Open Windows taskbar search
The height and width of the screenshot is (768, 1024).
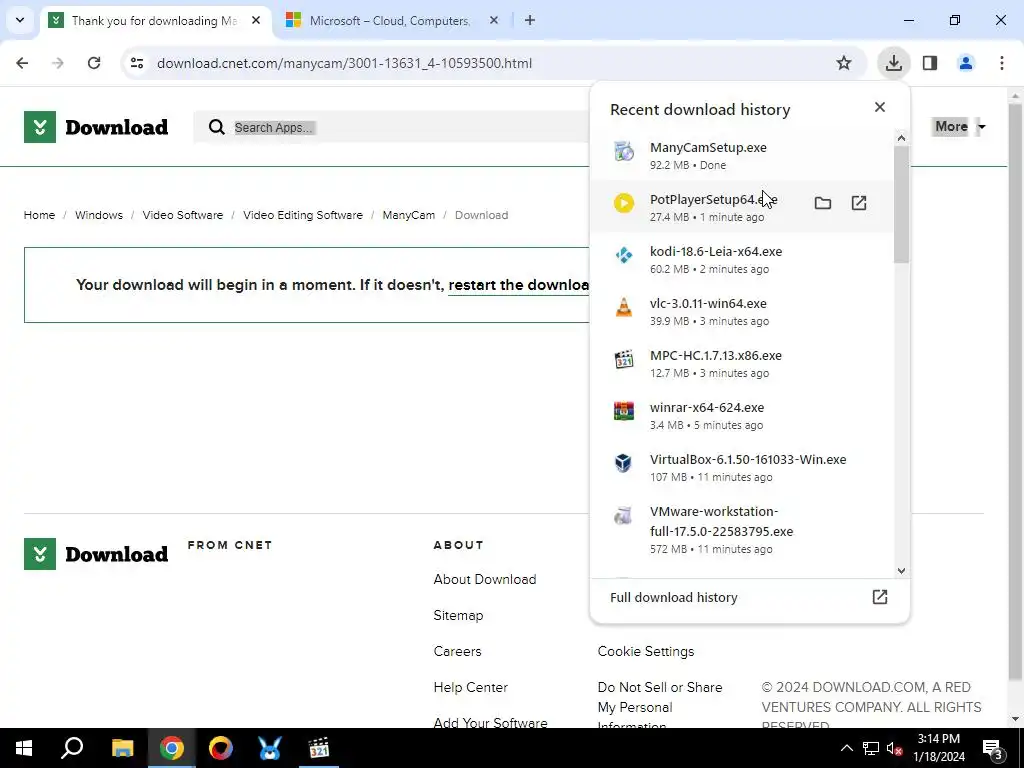[x=72, y=748]
